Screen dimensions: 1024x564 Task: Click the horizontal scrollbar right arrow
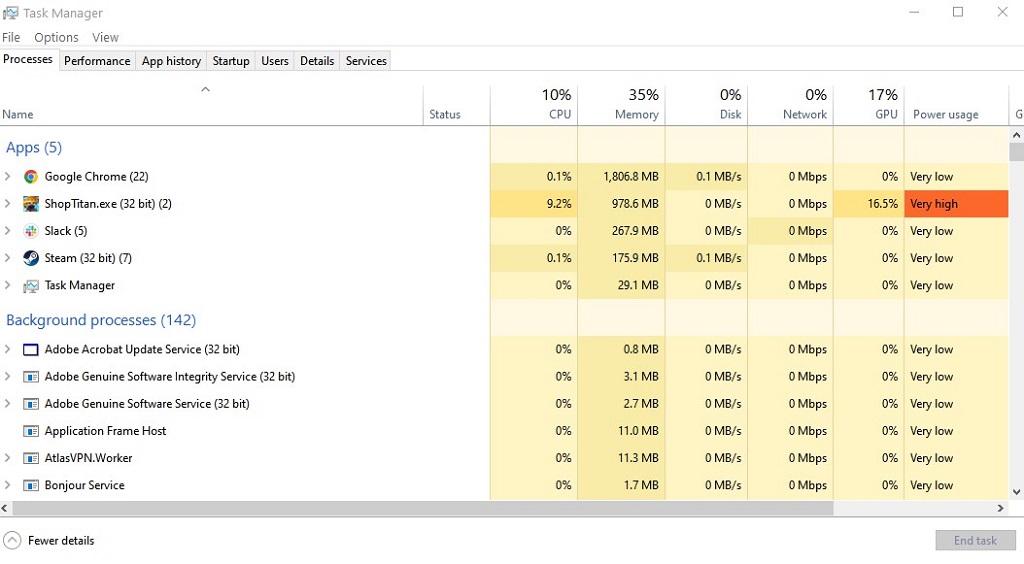pos(1000,508)
